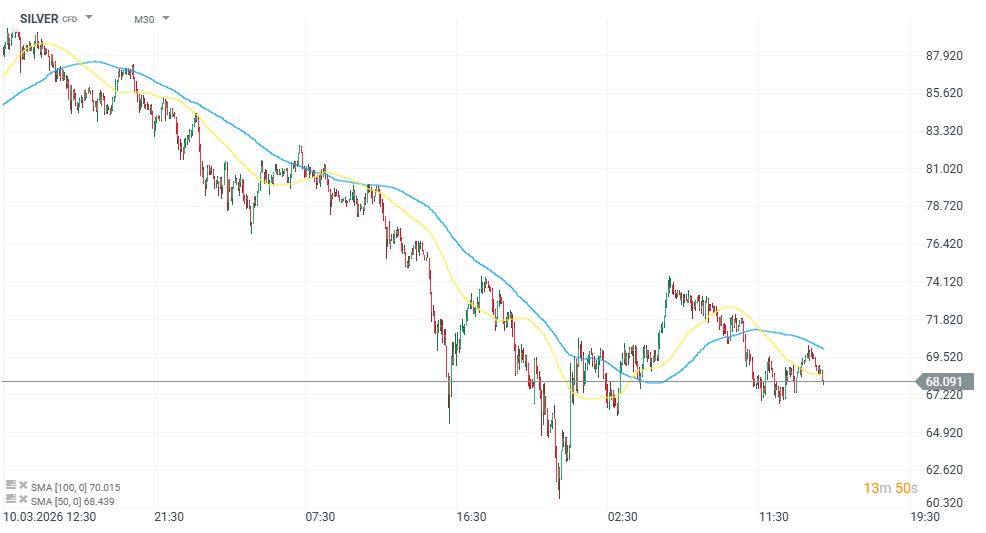Expand the SILVER instrument dropdown arrow
Image resolution: width=986 pixels, height=533 pixels.
point(89,18)
